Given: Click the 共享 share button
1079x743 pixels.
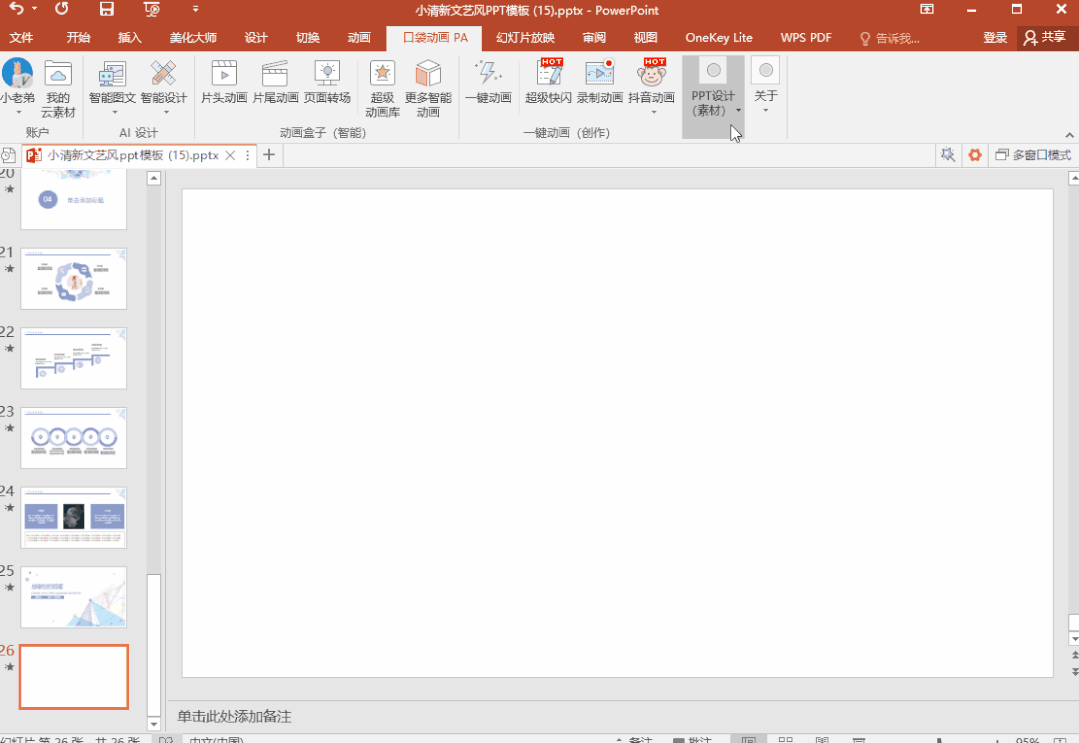Looking at the screenshot, I should [1043, 38].
